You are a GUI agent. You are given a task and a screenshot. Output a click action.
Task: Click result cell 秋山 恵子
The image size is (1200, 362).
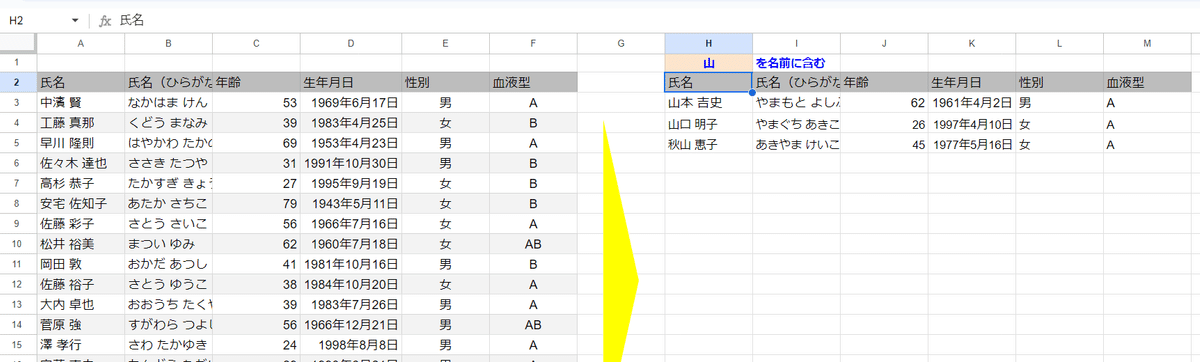[x=709, y=144]
